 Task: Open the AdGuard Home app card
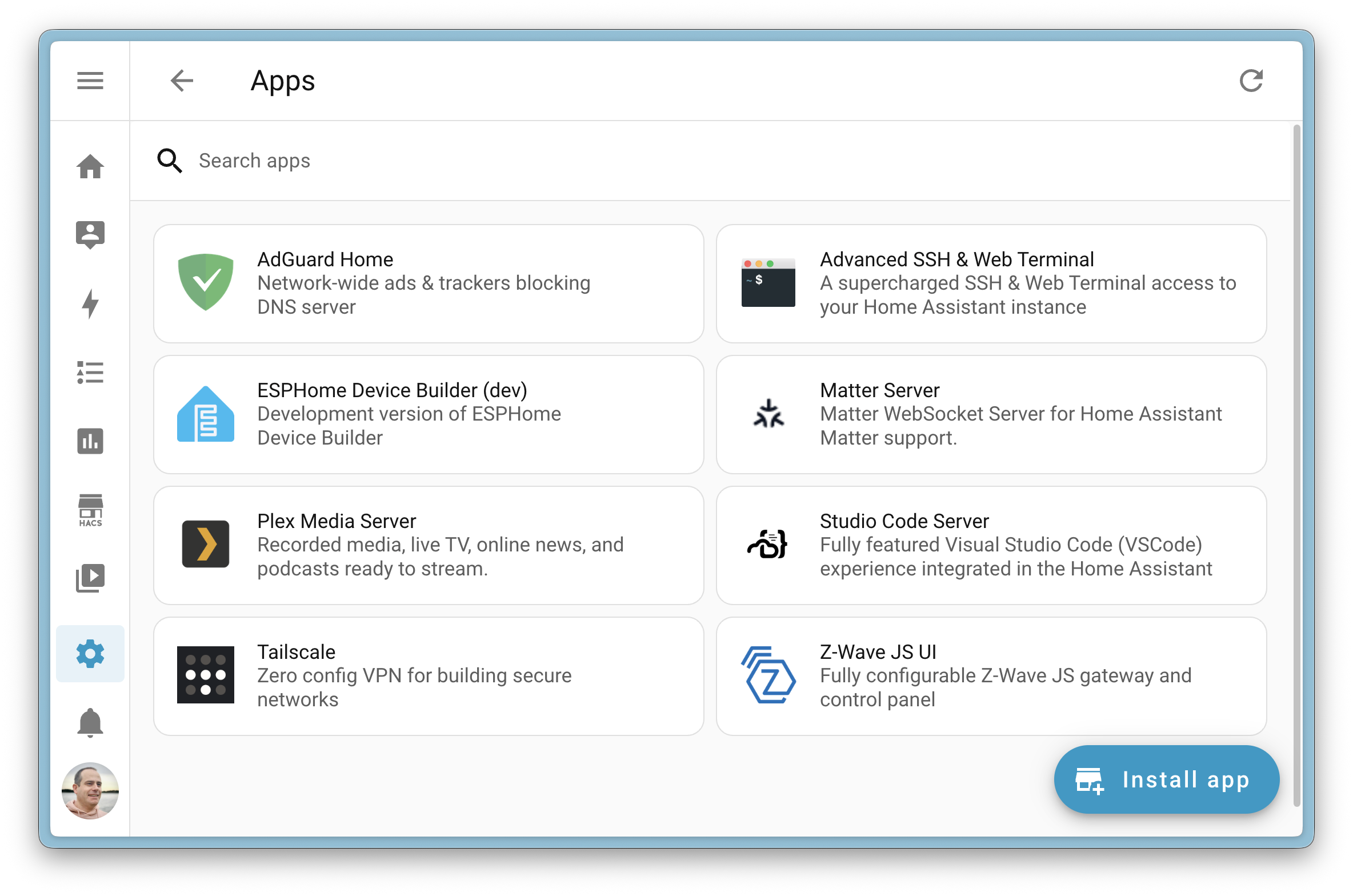click(x=429, y=283)
